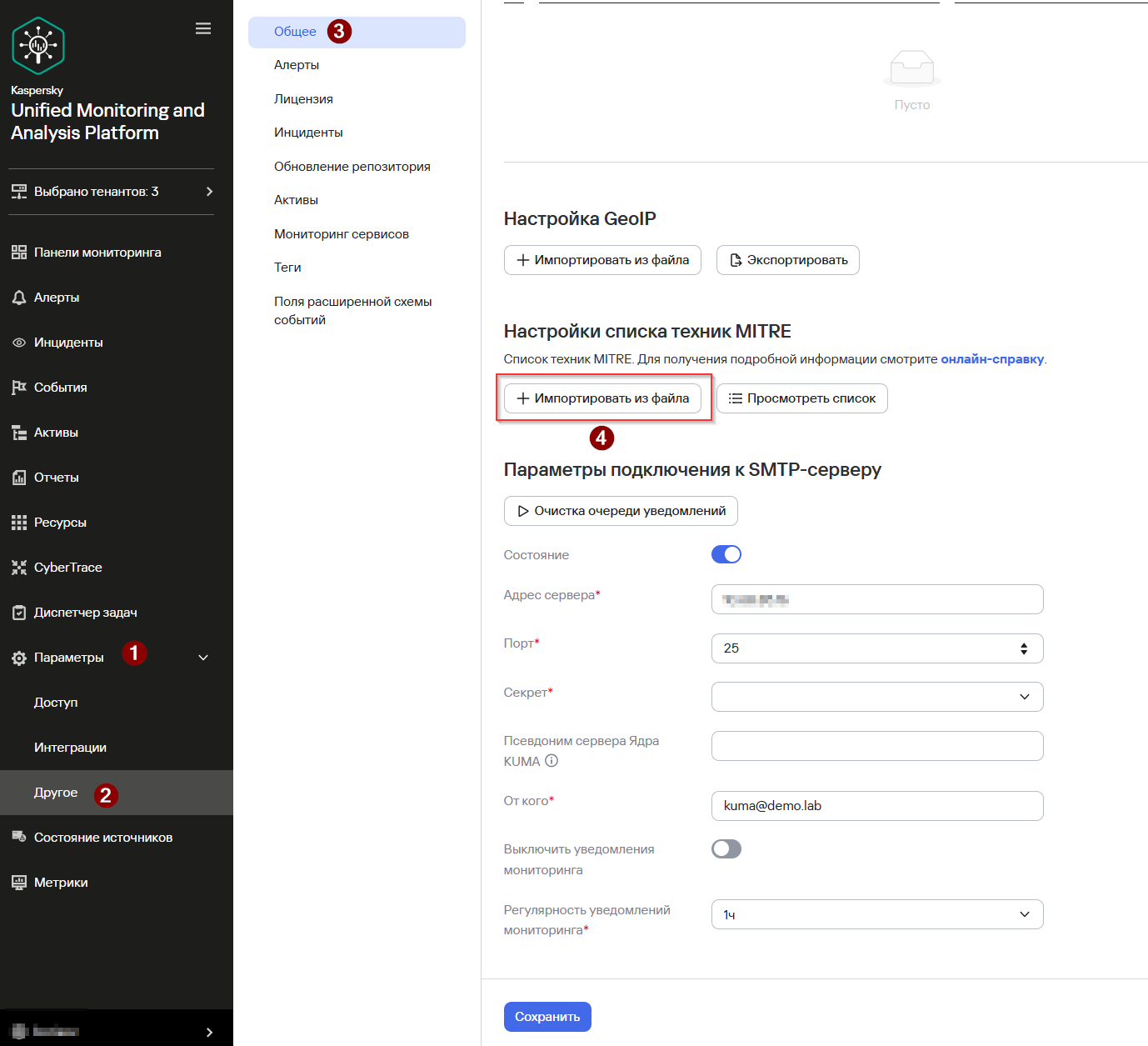Screen dimensions: 1148x1046
Task: Click the Псевдоним сервера Ядра KUMA field
Action: (877, 746)
